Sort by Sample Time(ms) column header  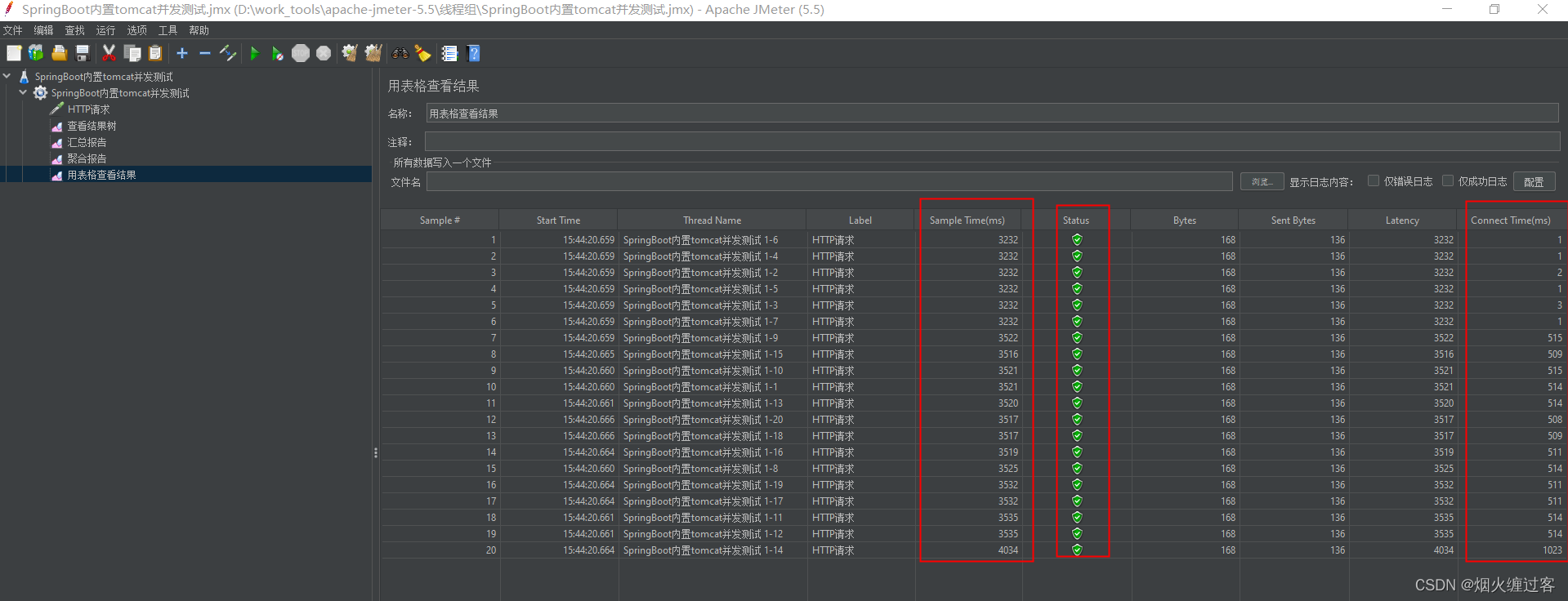coord(967,220)
